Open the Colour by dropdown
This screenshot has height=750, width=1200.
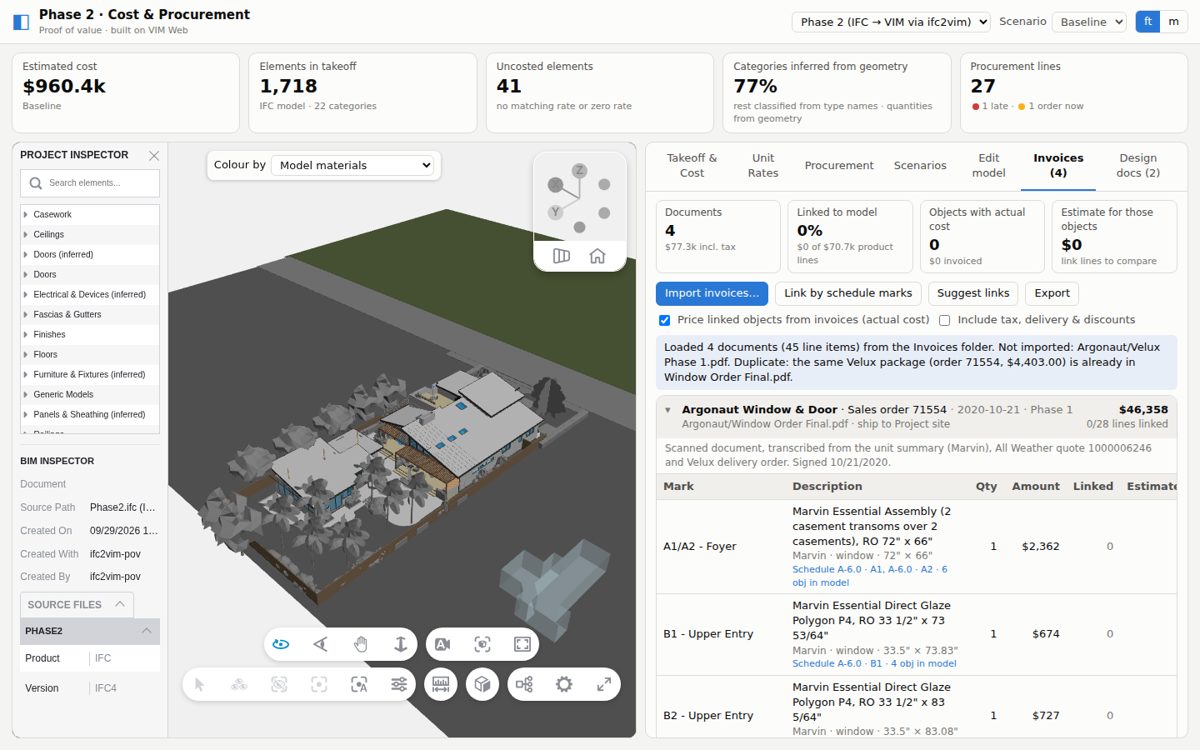click(x=353, y=165)
